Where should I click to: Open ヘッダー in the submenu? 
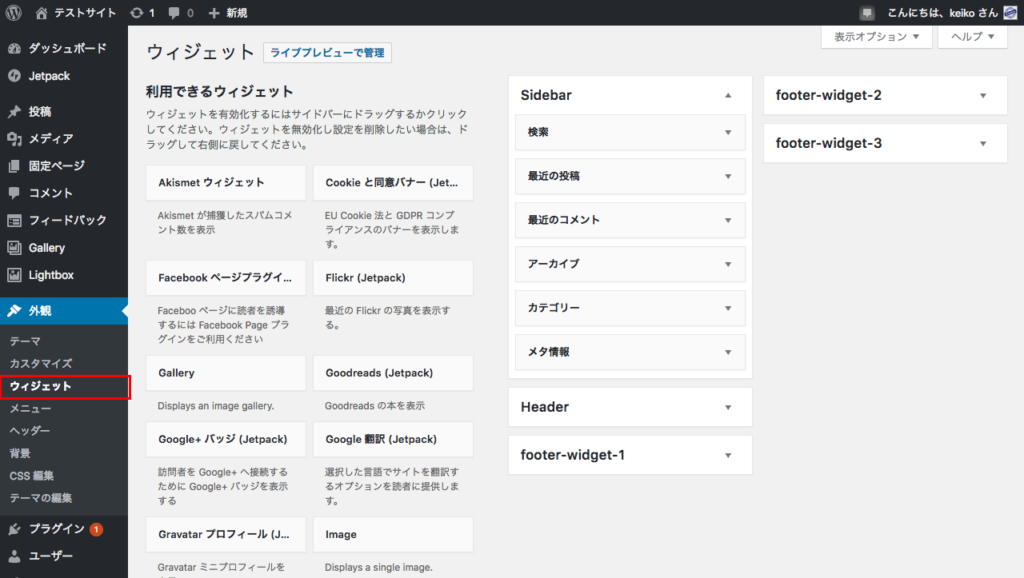click(x=29, y=430)
